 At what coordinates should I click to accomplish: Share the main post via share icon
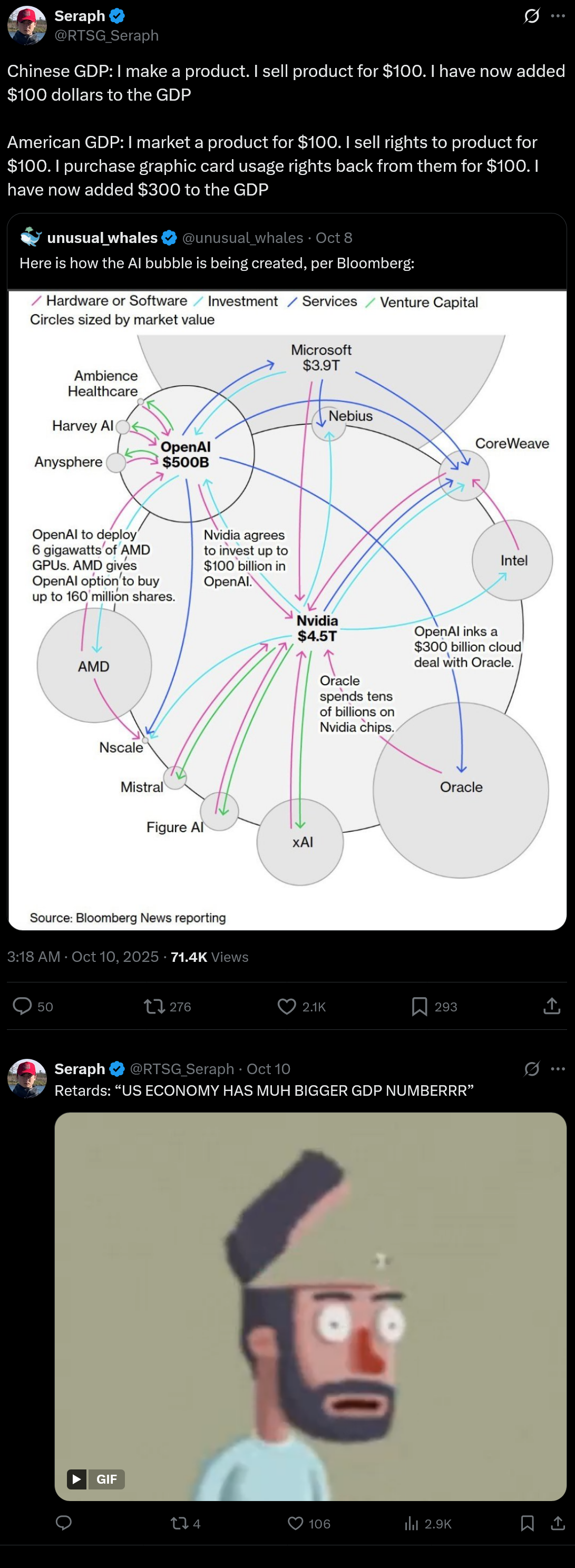[551, 1006]
